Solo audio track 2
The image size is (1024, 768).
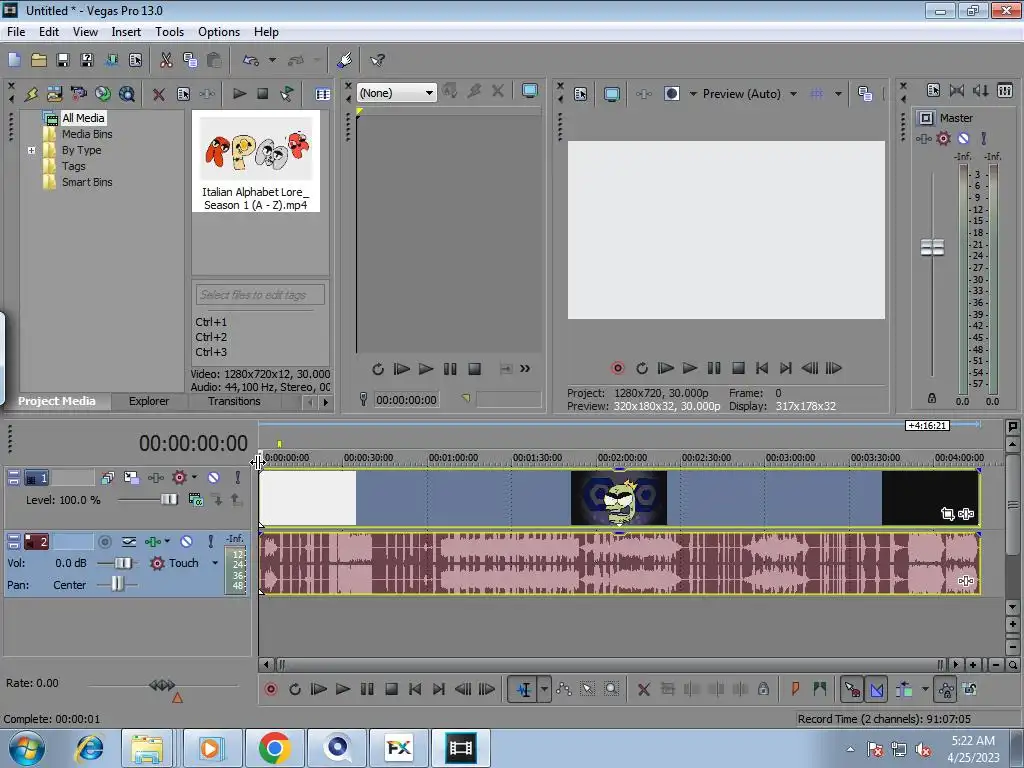(210, 541)
